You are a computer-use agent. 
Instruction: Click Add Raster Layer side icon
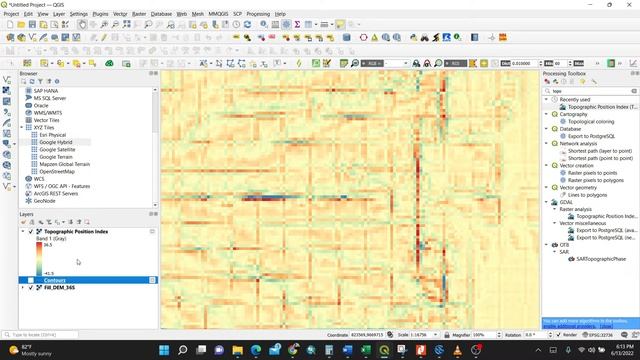(x=7, y=90)
